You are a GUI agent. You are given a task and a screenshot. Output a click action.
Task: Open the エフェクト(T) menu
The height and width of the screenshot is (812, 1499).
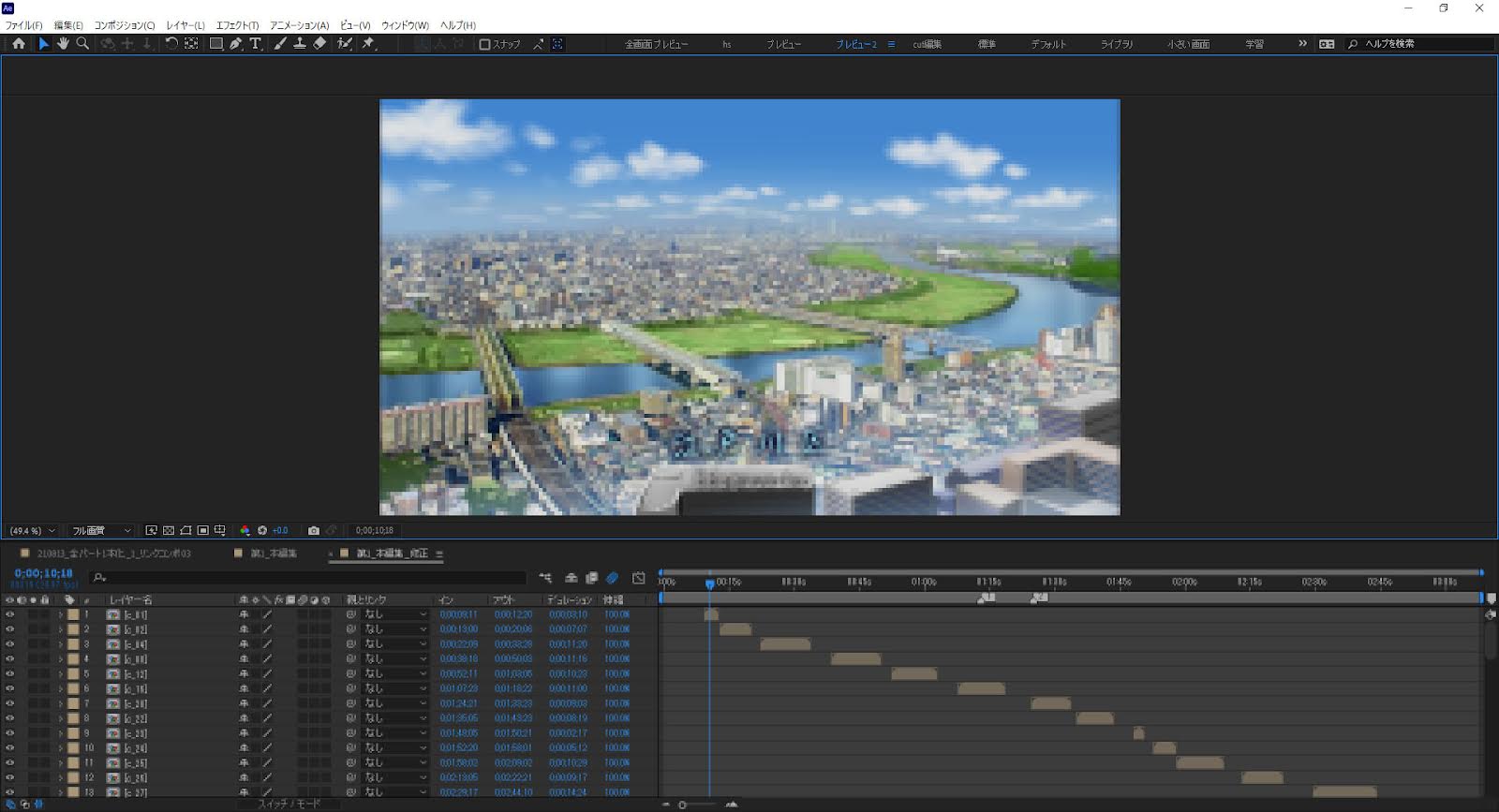click(237, 25)
